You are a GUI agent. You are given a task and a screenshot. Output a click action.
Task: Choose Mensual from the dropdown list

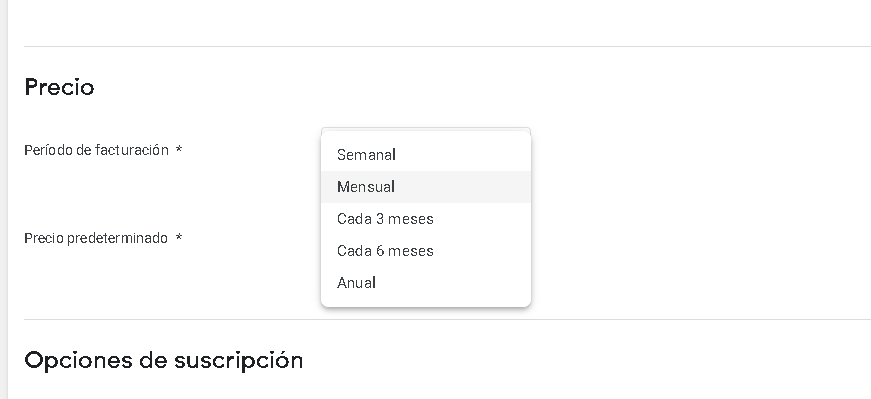[x=426, y=187]
